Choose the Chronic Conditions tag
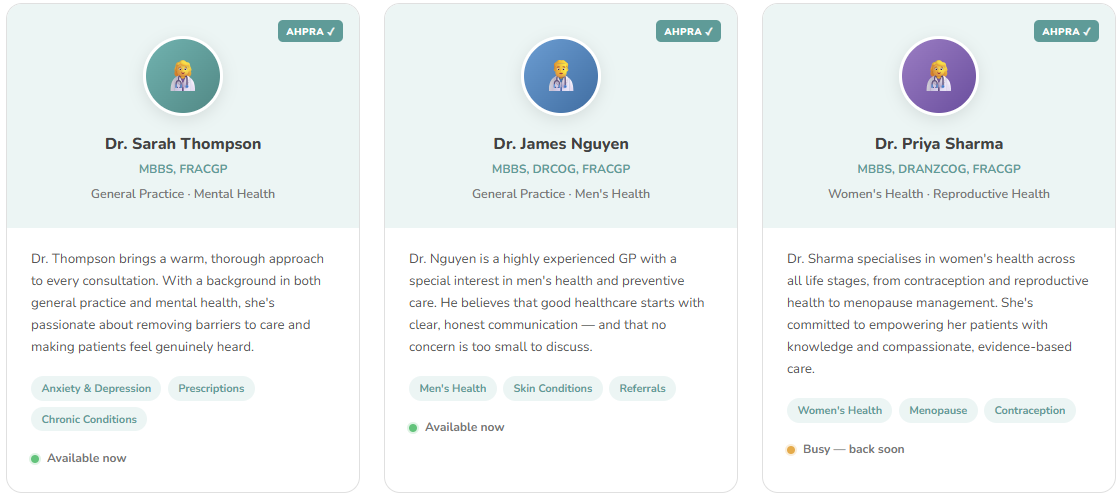Image resolution: width=1118 pixels, height=500 pixels. click(x=89, y=419)
